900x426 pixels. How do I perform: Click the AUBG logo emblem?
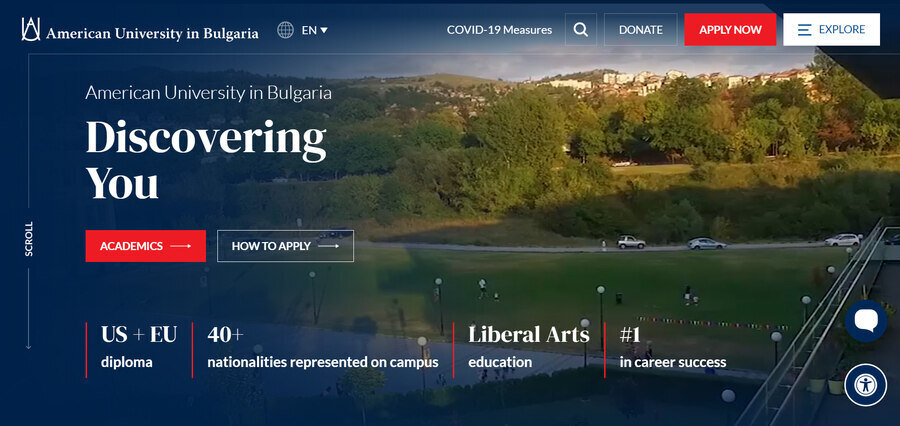[x=31, y=30]
